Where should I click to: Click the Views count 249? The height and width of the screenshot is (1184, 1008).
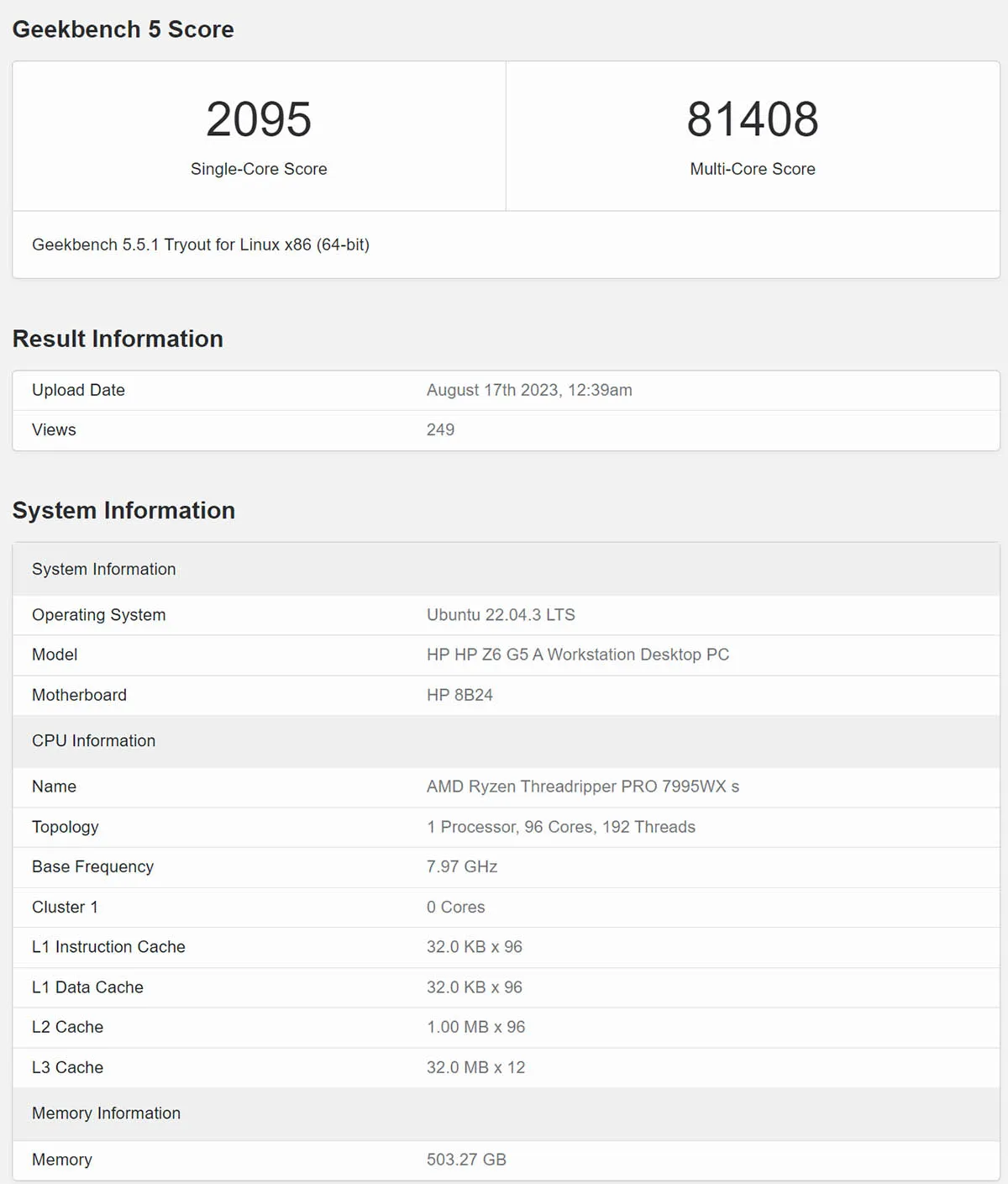click(x=440, y=429)
